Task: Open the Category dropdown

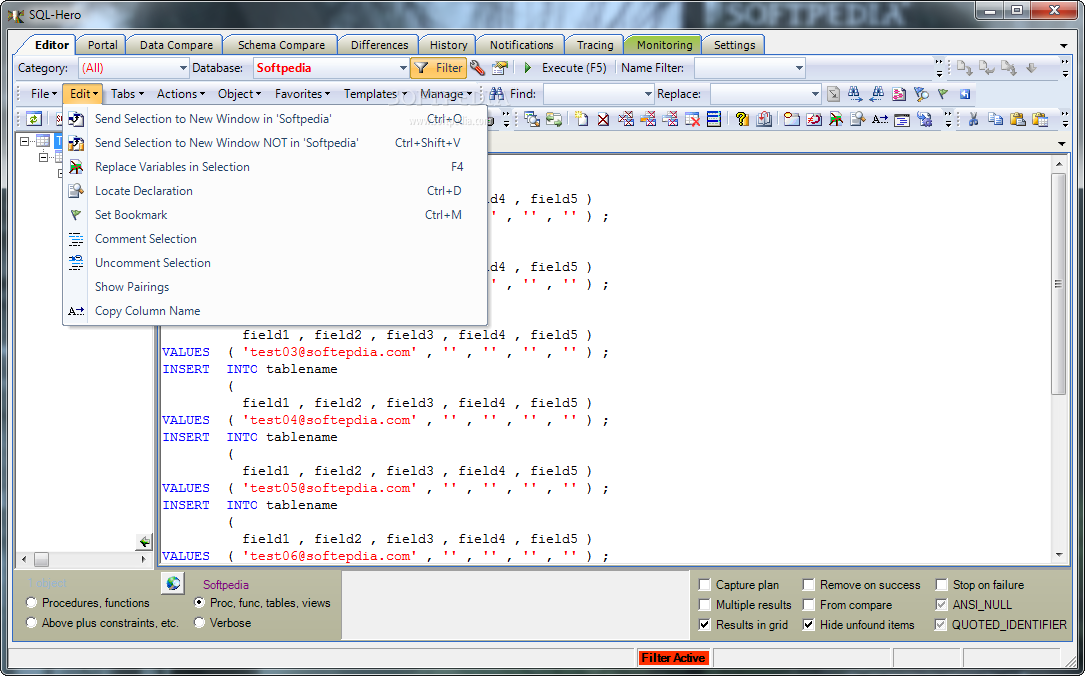Action: coord(183,68)
